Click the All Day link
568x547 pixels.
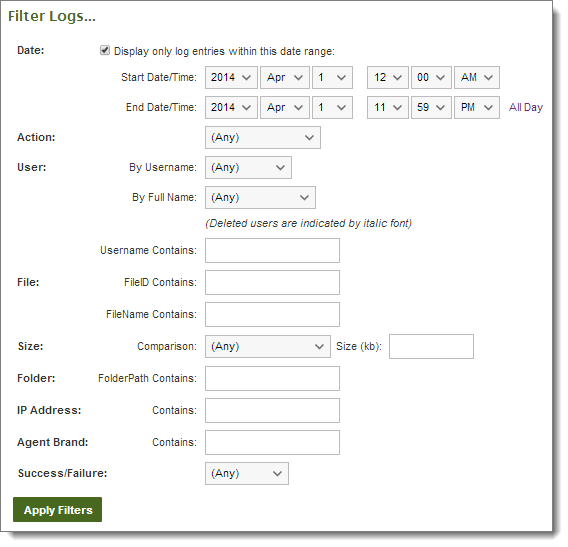coord(526,108)
